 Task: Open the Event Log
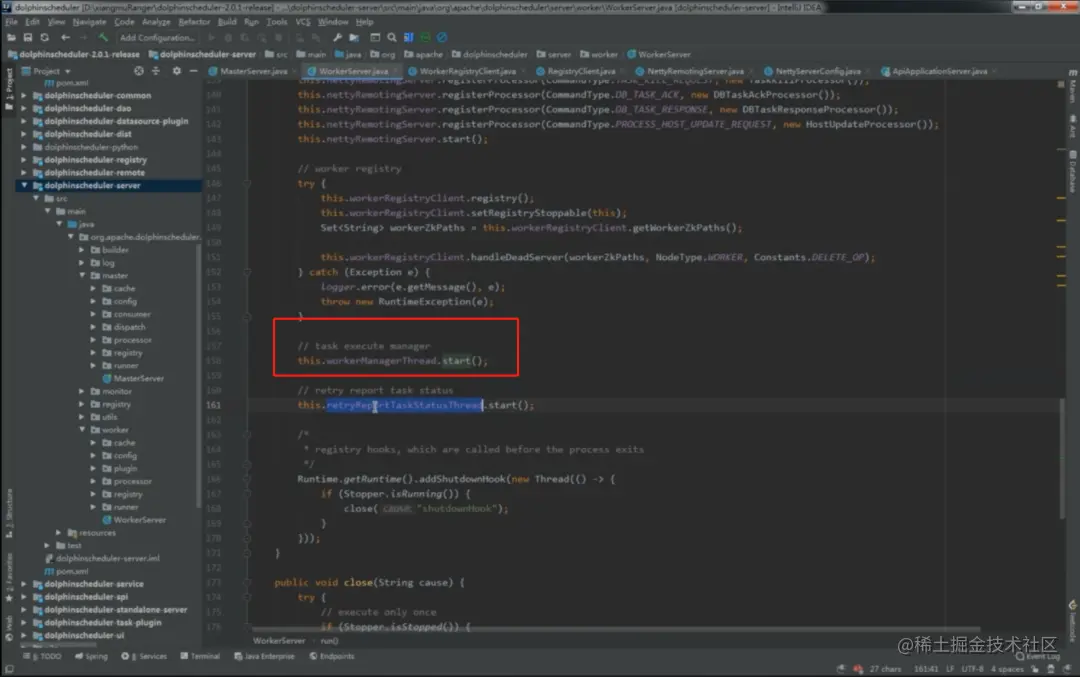click(x=1039, y=657)
